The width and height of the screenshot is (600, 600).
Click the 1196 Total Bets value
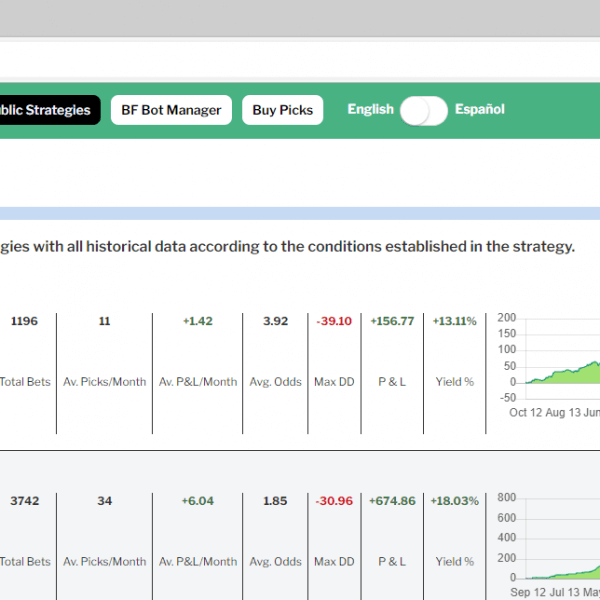pos(24,321)
